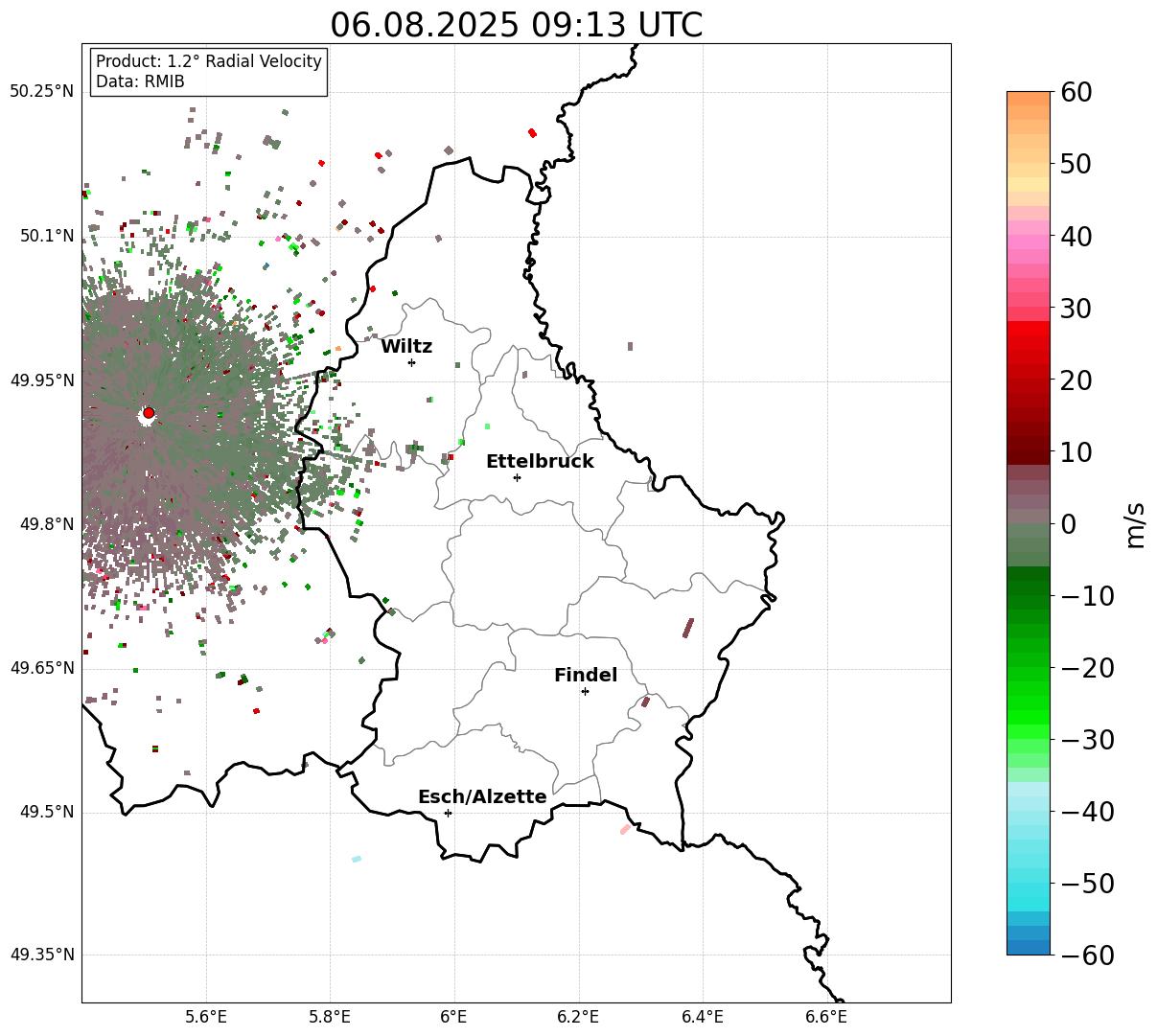Click the cyan echo below the southern border

pos(357,859)
